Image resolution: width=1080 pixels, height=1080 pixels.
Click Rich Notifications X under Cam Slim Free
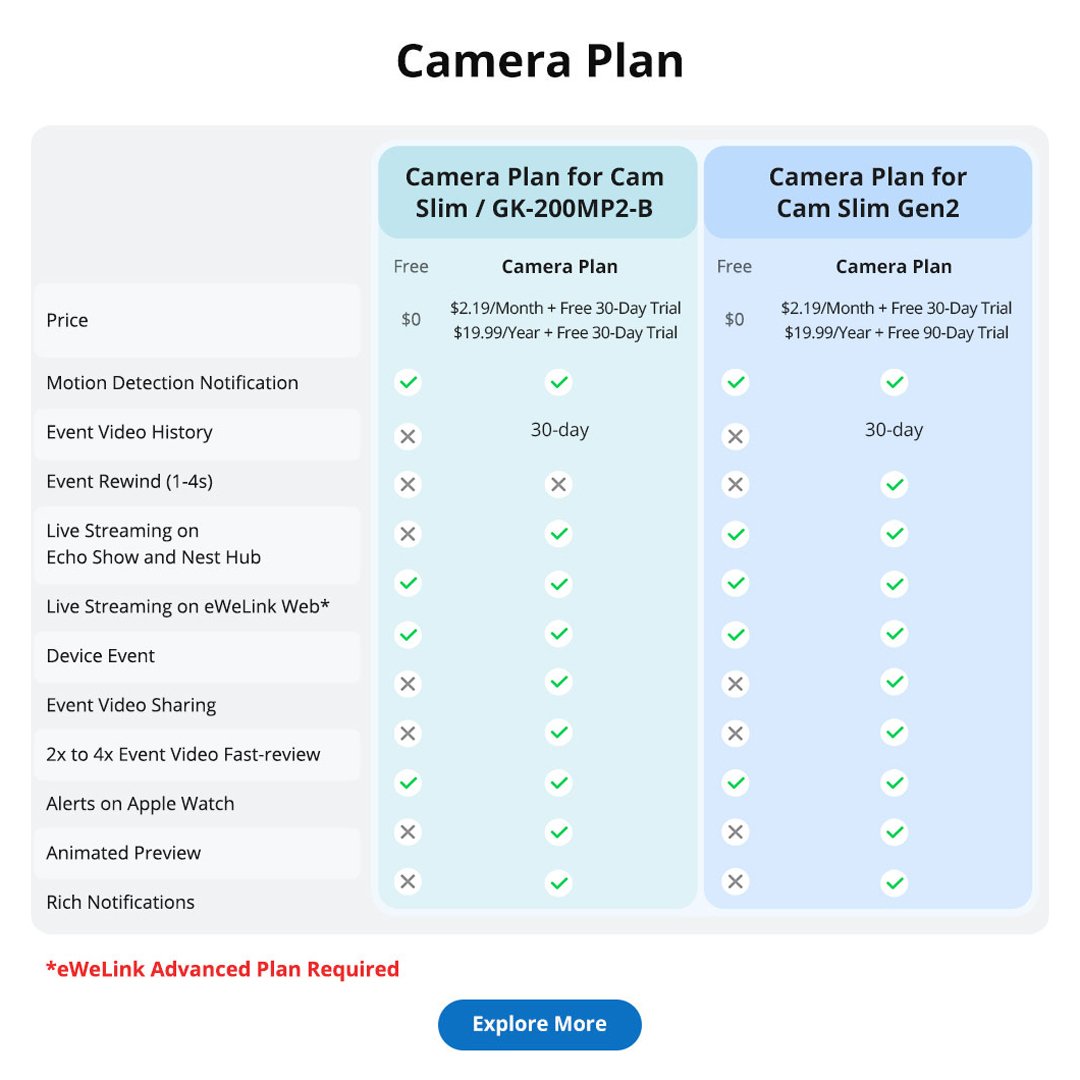coord(407,881)
